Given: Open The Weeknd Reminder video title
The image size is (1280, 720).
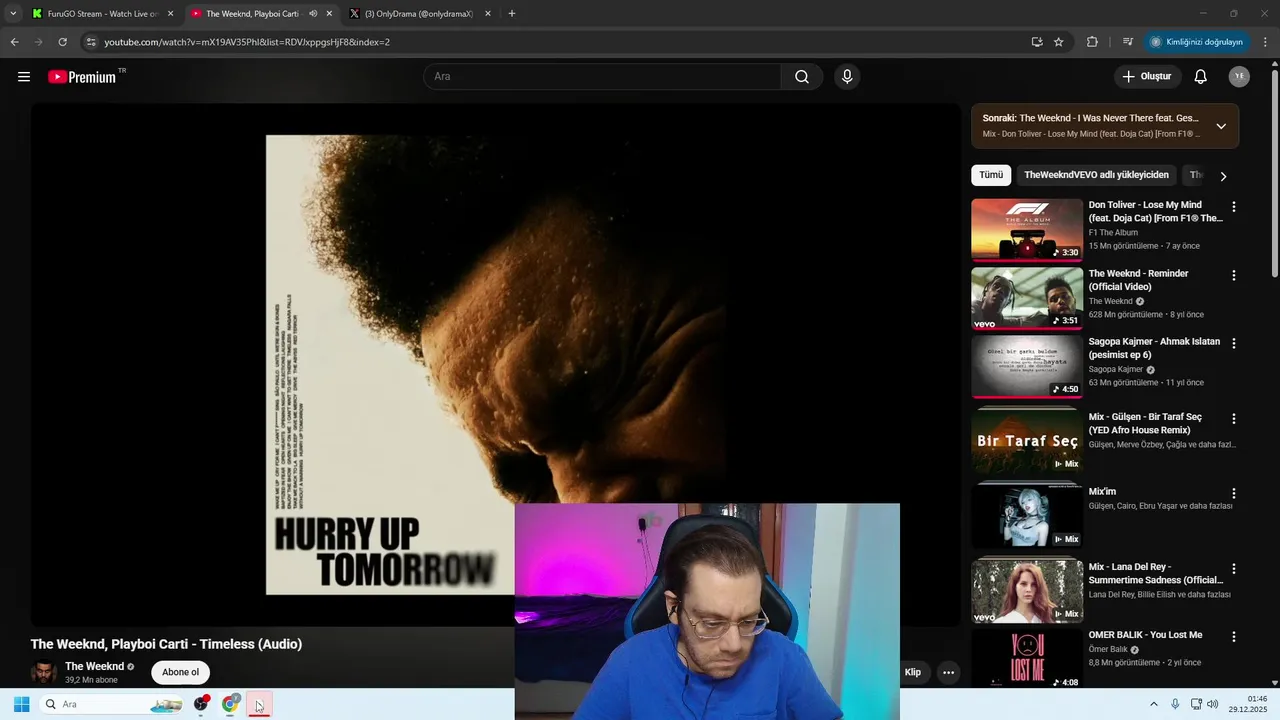Looking at the screenshot, I should coord(1138,280).
